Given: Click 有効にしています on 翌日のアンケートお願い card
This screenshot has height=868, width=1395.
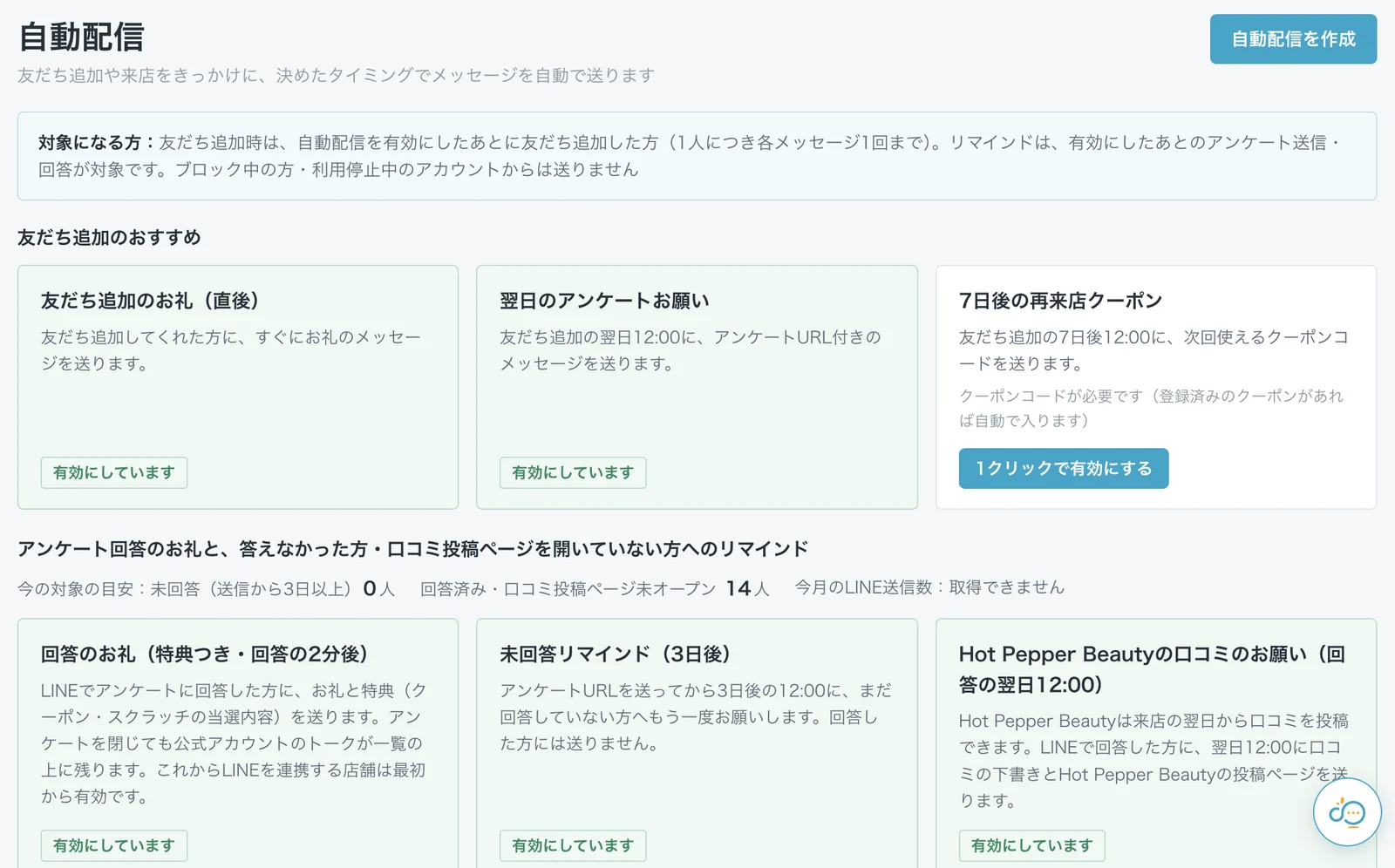Looking at the screenshot, I should point(573,472).
